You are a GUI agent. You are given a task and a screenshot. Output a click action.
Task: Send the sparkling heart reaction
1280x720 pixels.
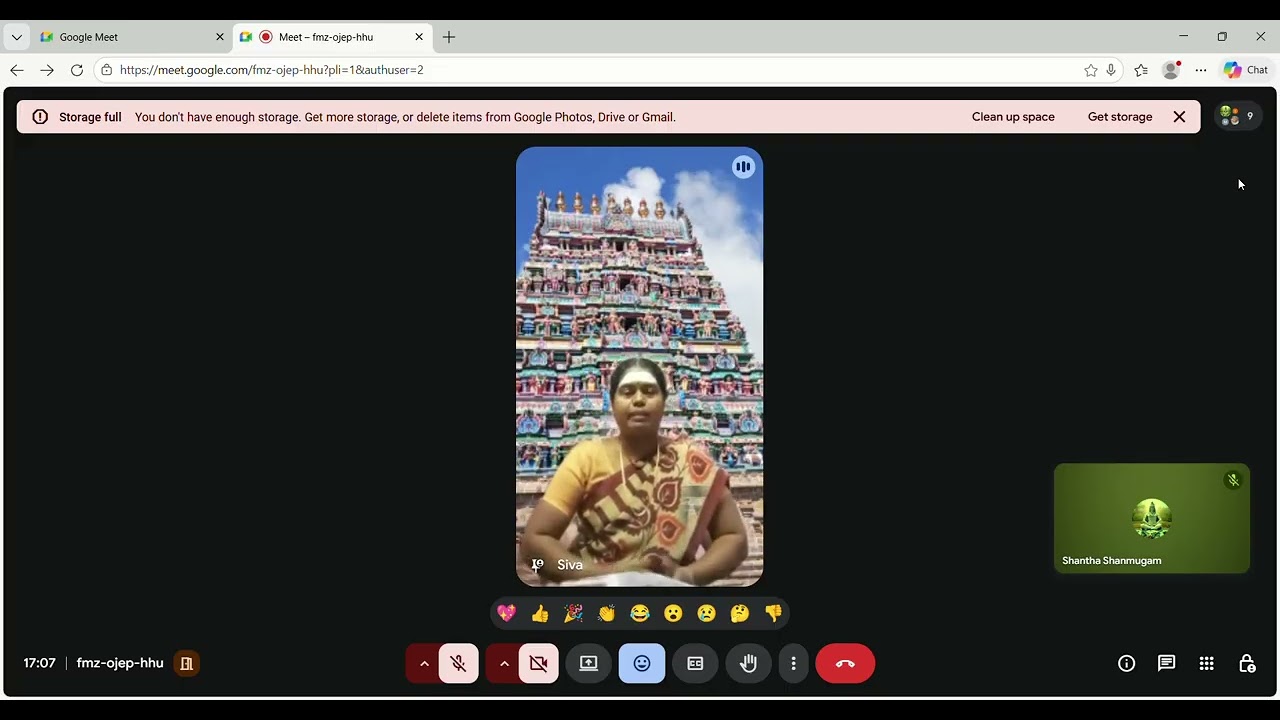[507, 613]
